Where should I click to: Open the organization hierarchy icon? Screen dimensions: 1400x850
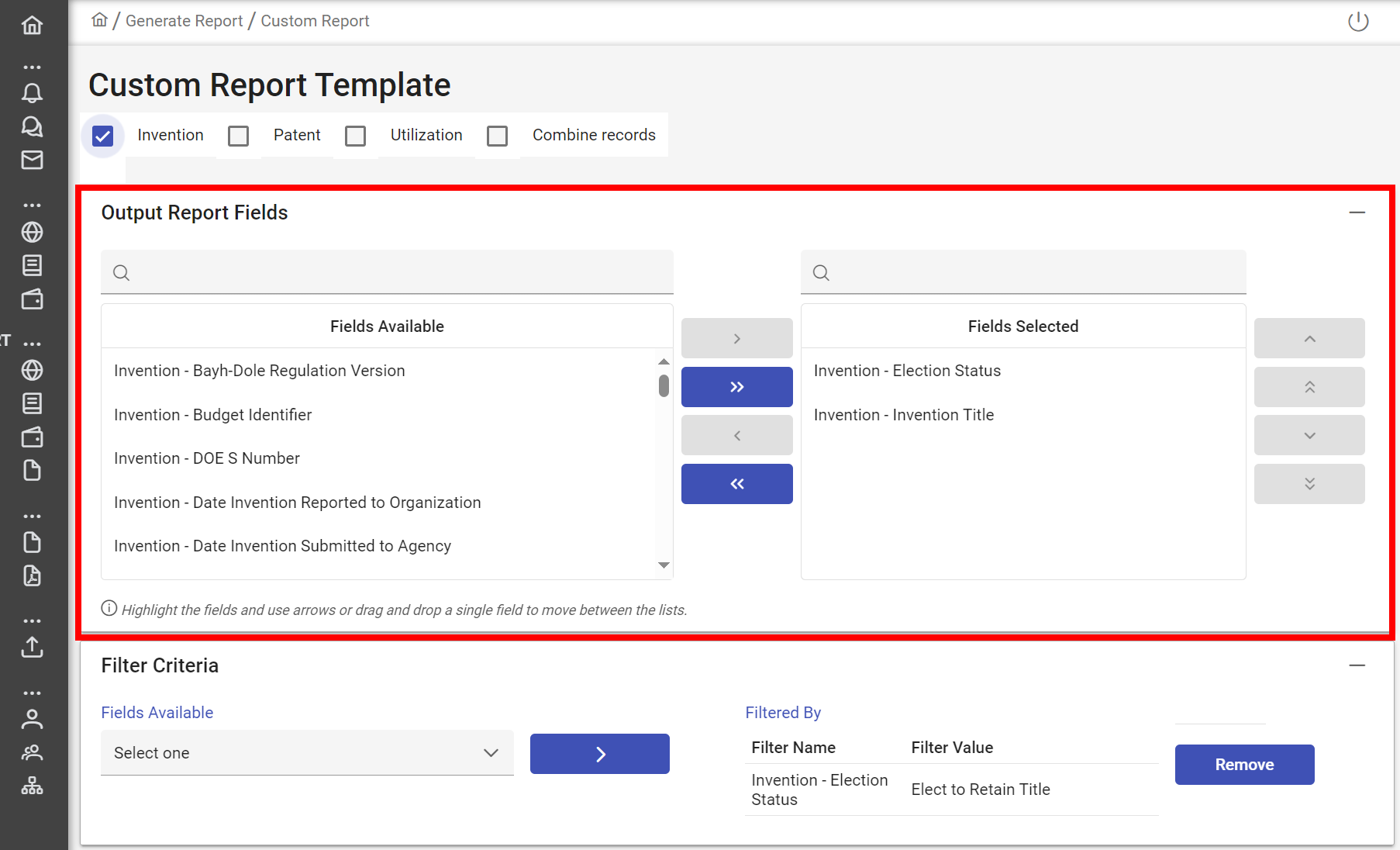[32, 786]
